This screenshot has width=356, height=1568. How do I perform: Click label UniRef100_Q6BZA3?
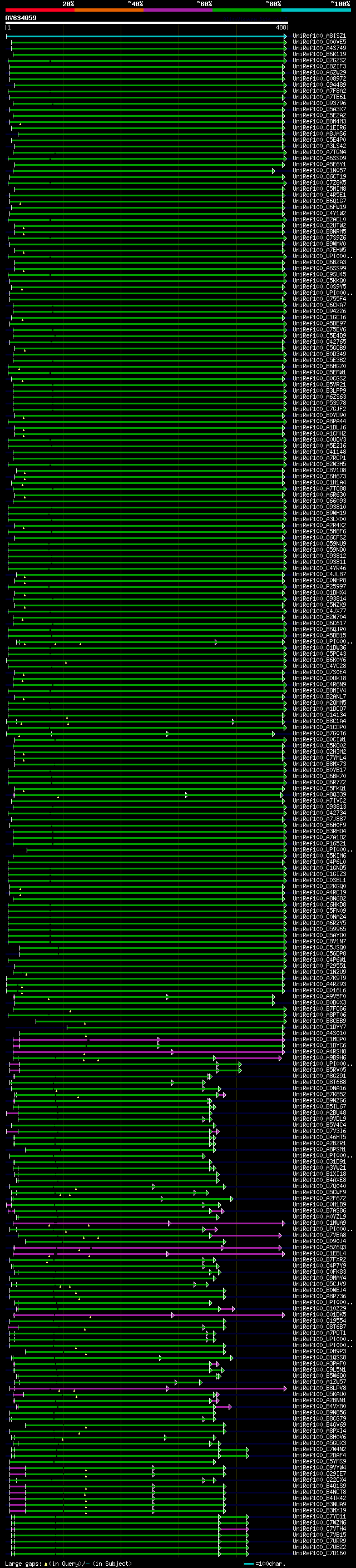pyautogui.click(x=319, y=263)
